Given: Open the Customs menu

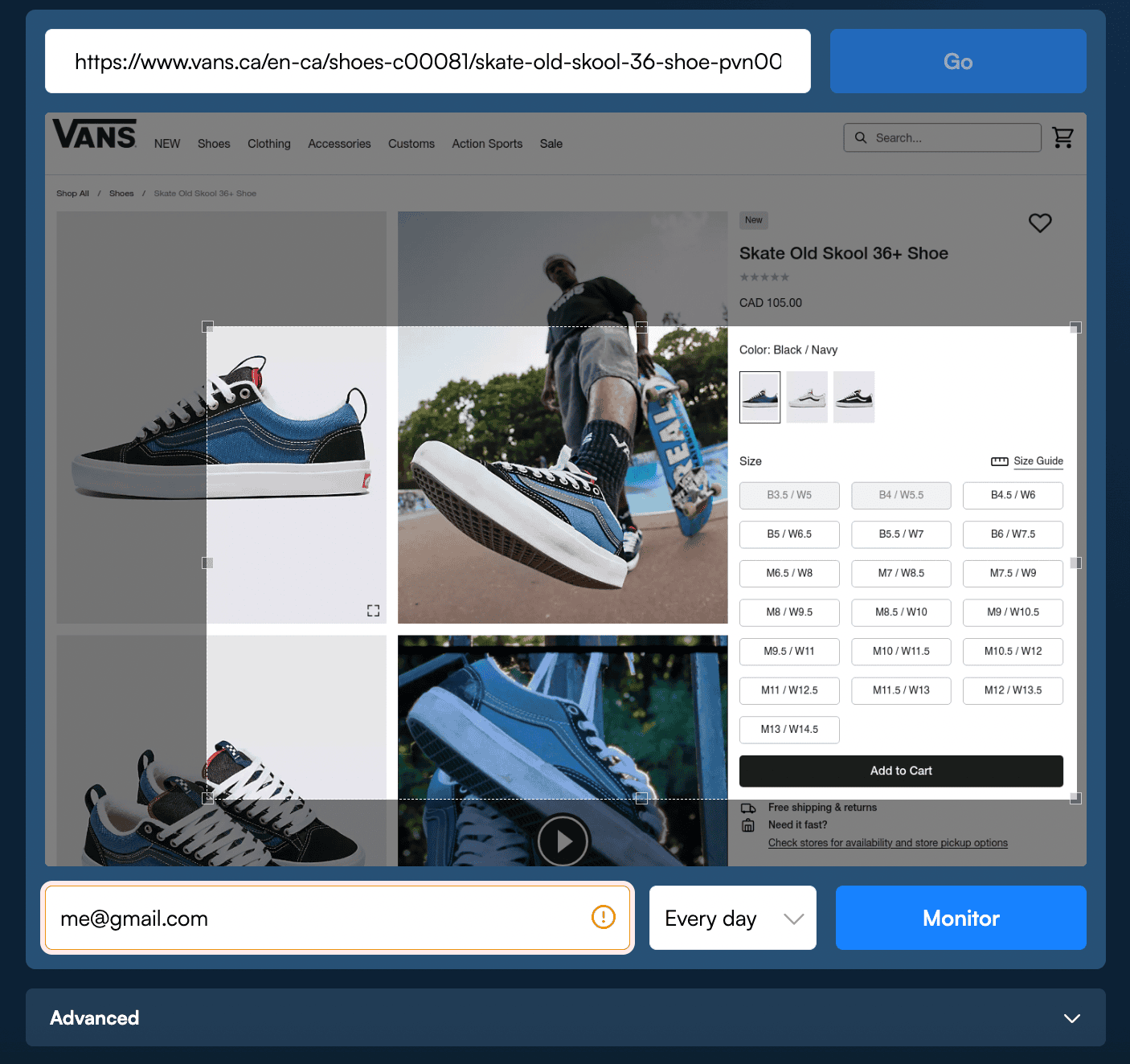Looking at the screenshot, I should tap(411, 144).
